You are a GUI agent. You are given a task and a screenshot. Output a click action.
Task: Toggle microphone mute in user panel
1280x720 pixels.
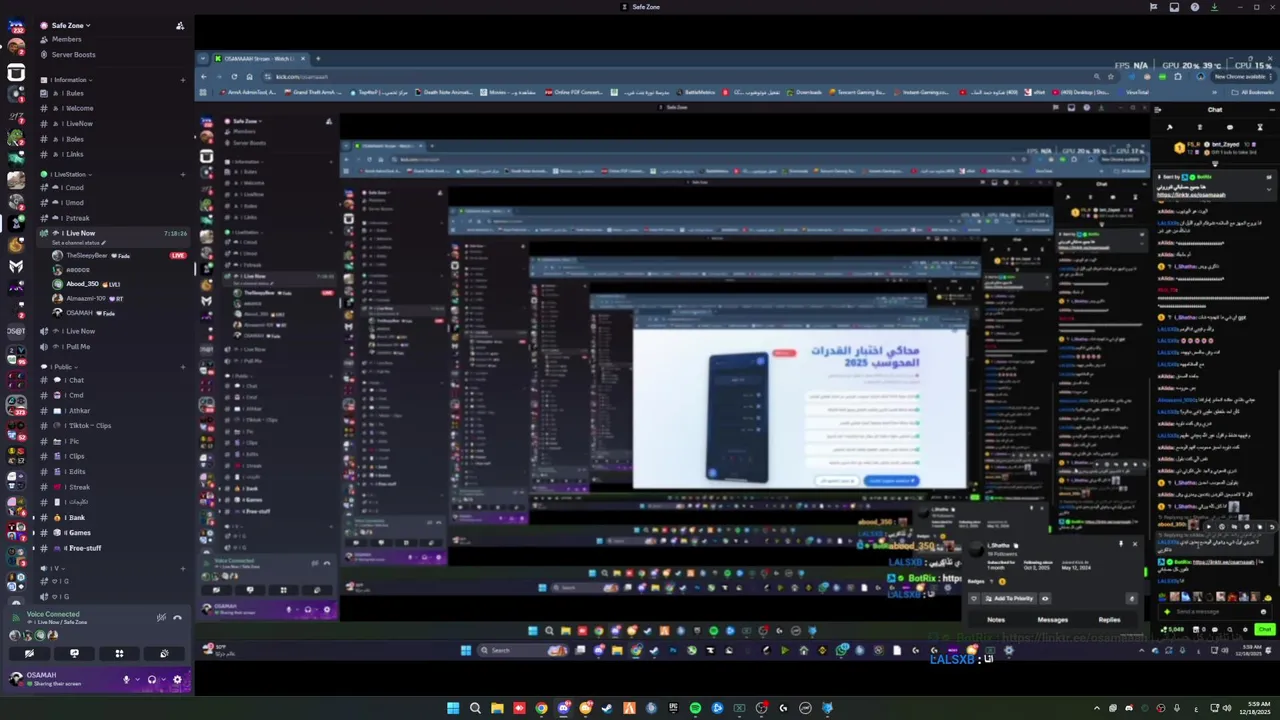(126, 680)
